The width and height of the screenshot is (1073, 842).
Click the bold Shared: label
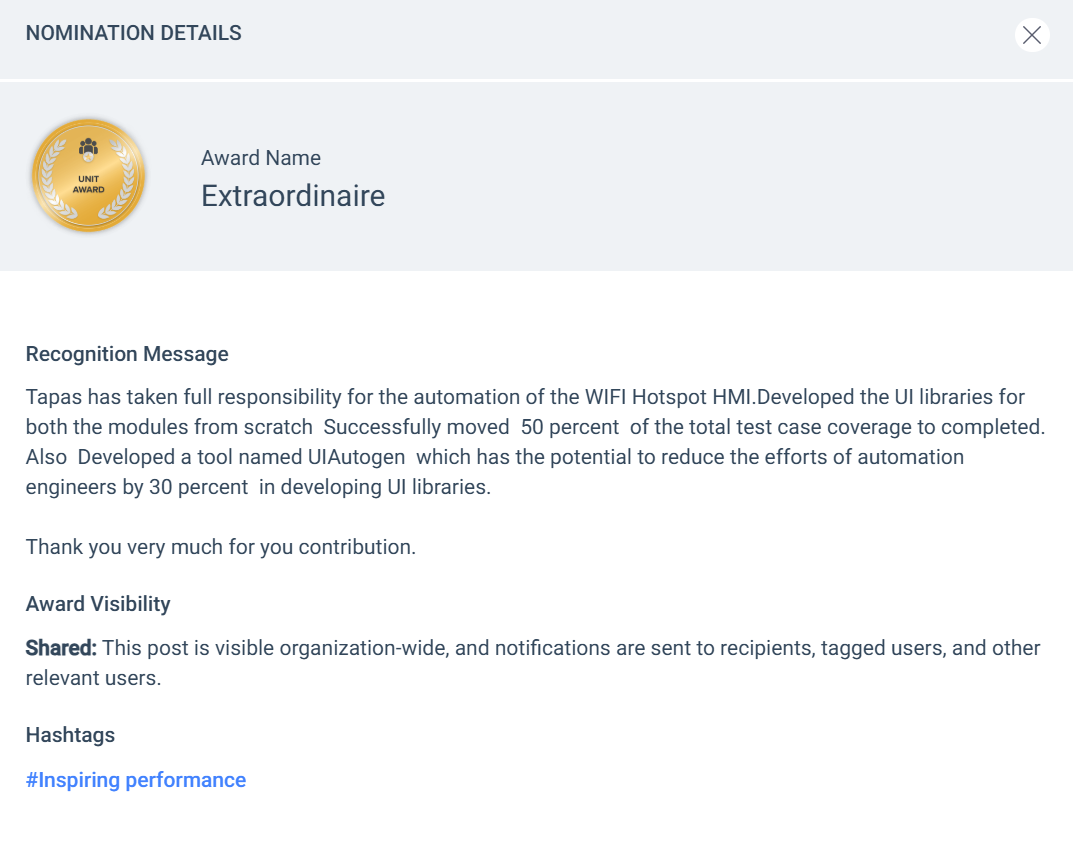click(61, 648)
